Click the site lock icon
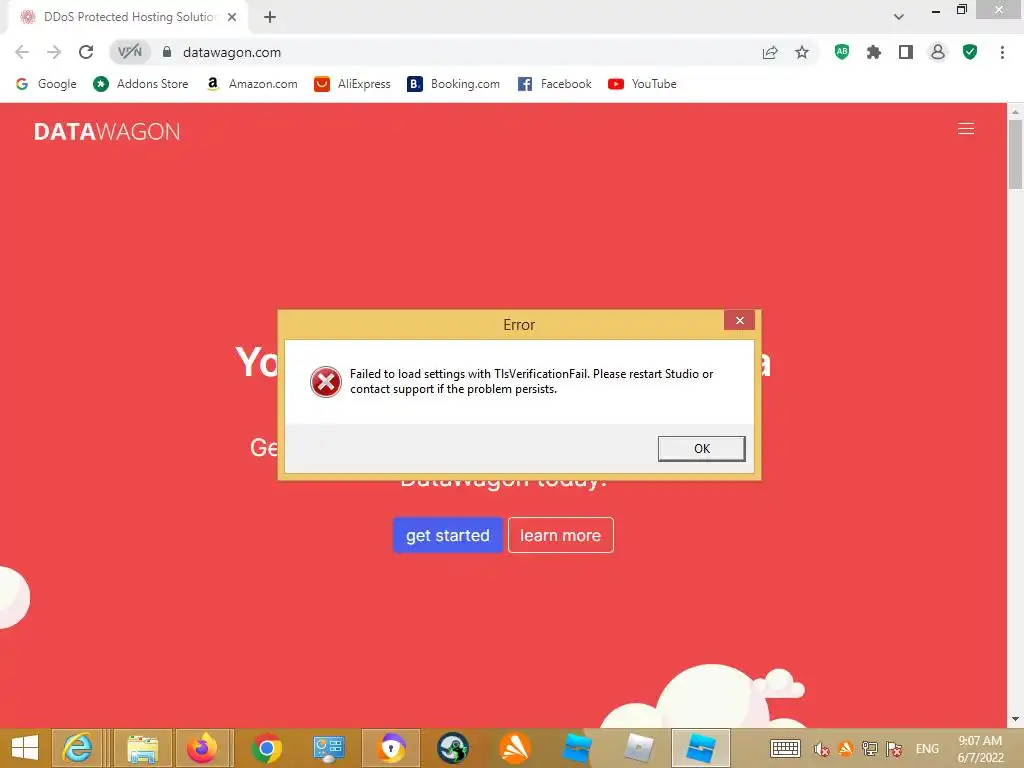 point(167,52)
